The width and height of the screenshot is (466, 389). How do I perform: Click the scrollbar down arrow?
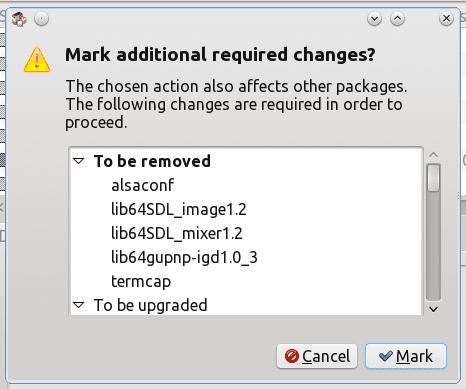pos(433,309)
